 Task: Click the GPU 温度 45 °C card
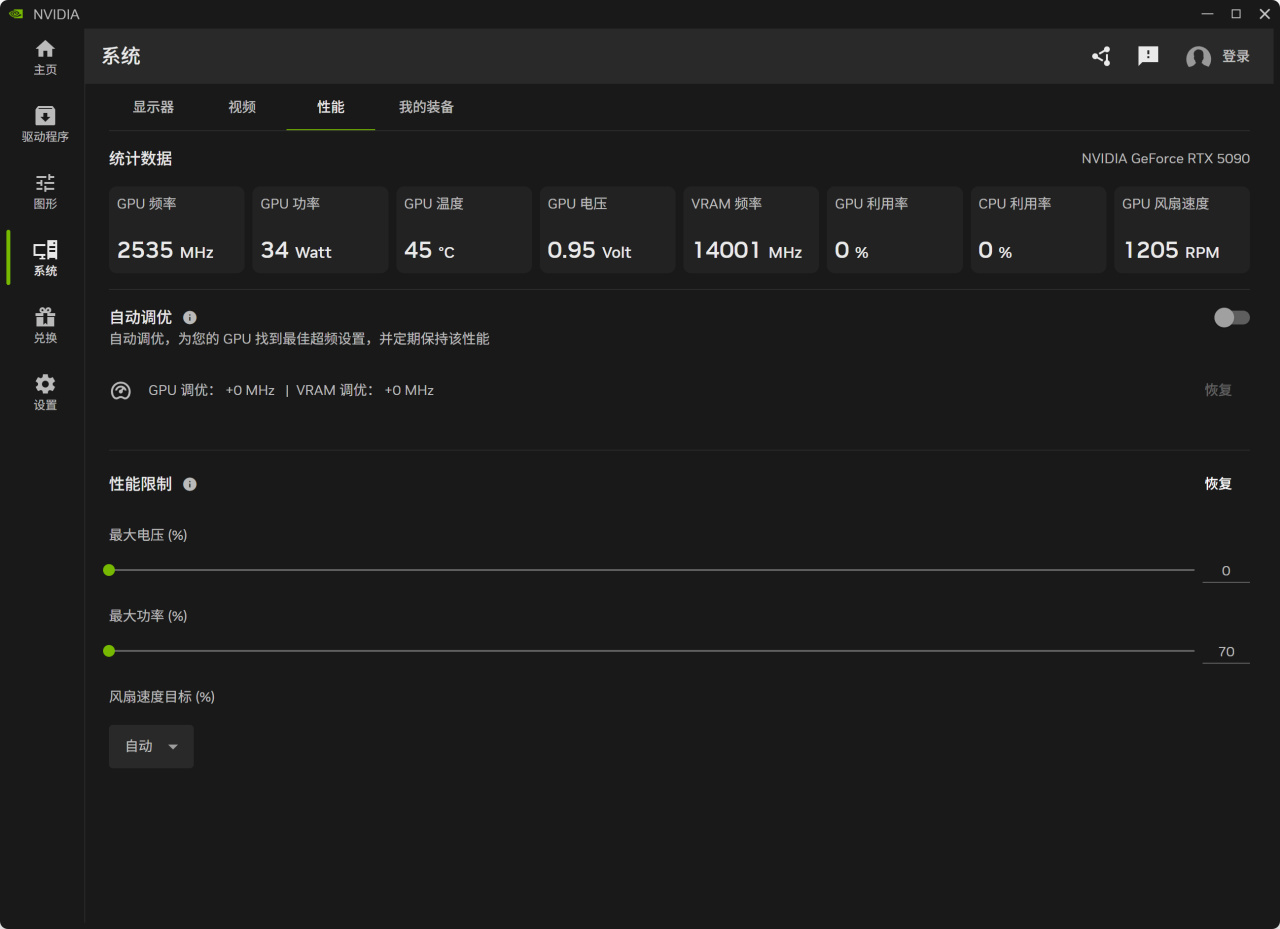click(x=464, y=230)
